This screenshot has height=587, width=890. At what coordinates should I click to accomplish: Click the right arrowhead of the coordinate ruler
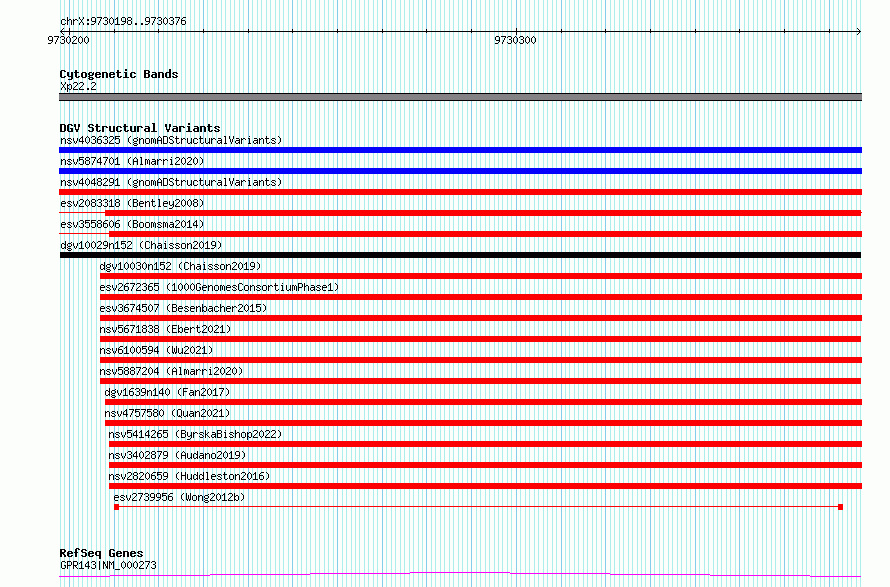tap(859, 31)
